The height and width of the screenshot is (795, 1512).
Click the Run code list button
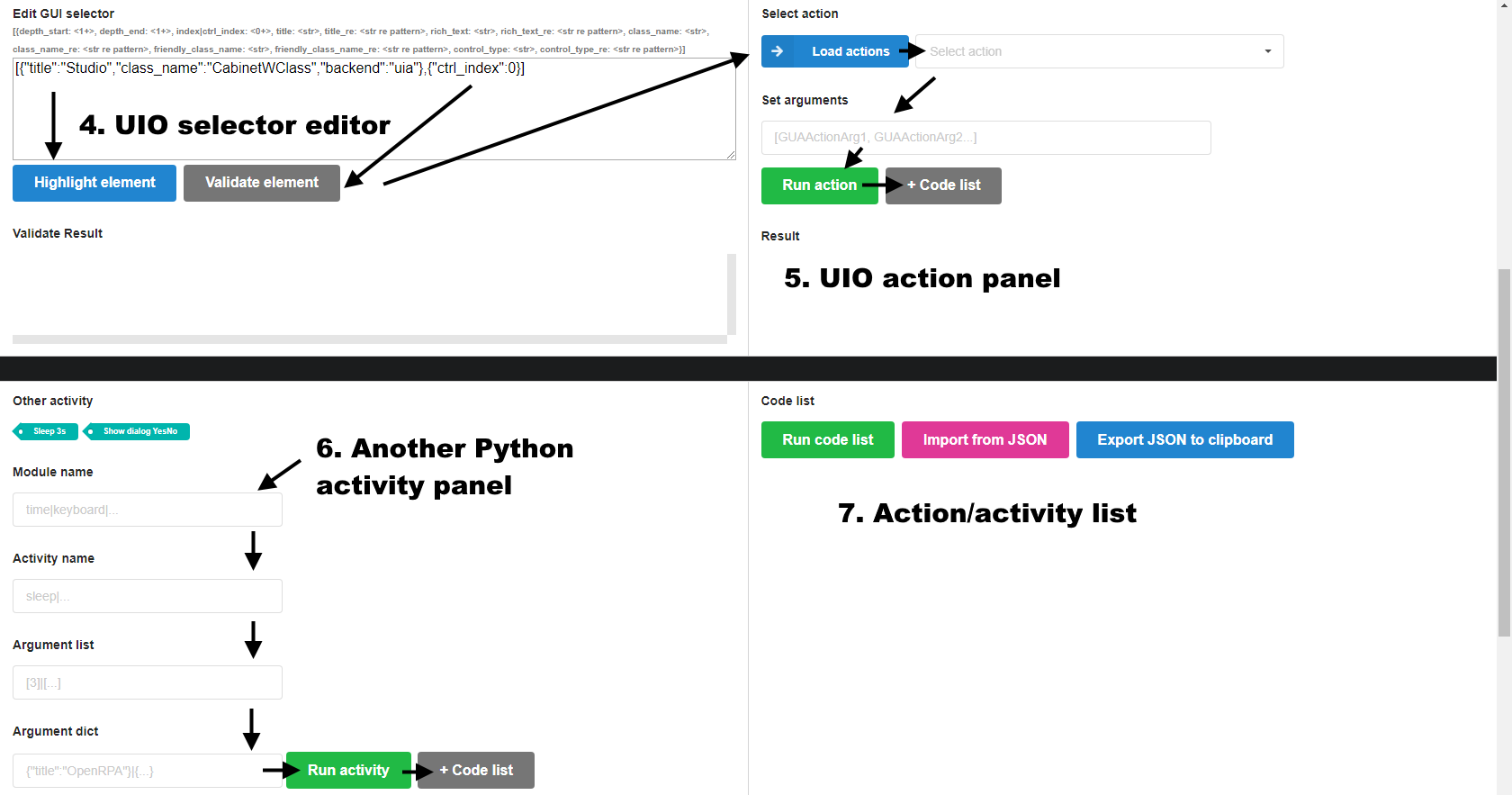coord(827,440)
